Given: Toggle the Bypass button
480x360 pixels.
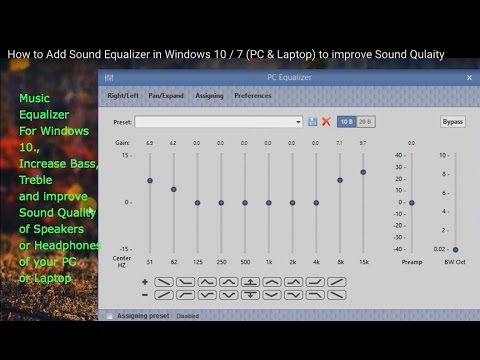Looking at the screenshot, I should (x=453, y=122).
